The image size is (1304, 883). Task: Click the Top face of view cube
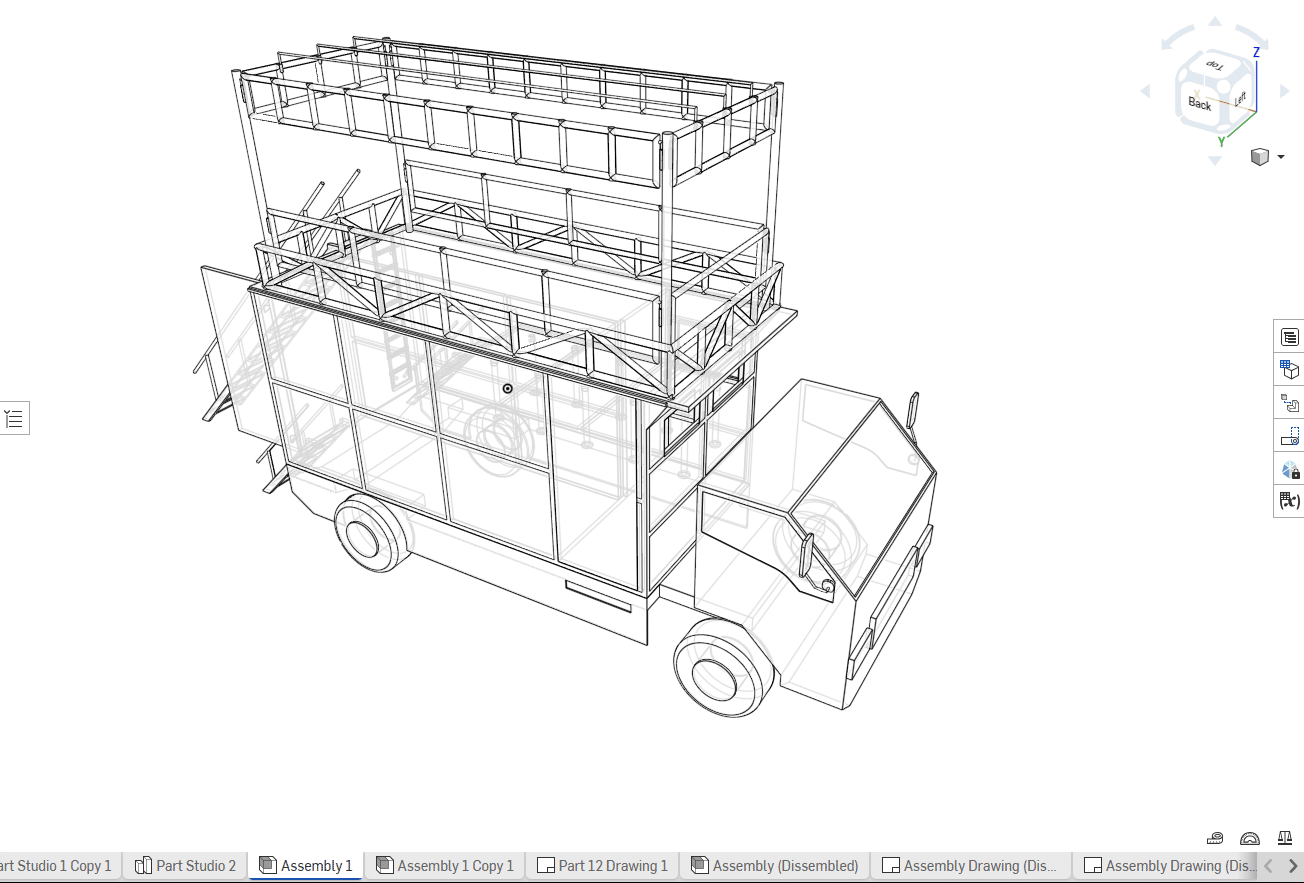[1214, 66]
